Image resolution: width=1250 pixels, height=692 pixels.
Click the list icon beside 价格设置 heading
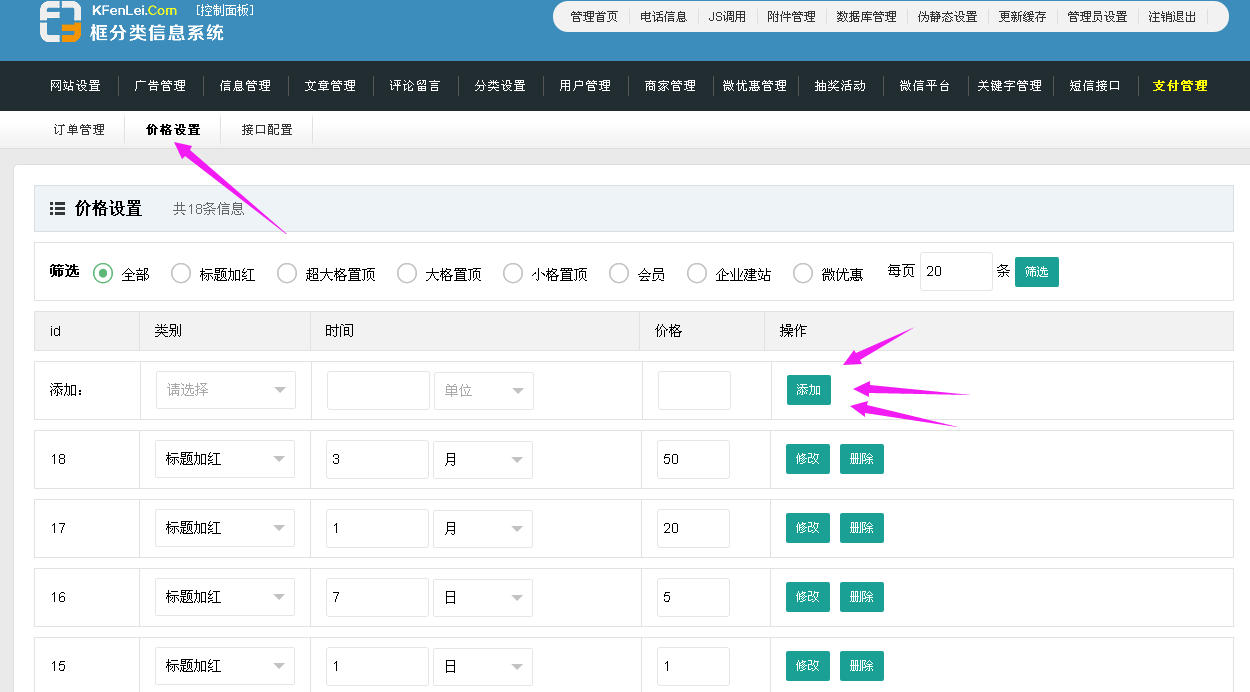click(x=58, y=209)
